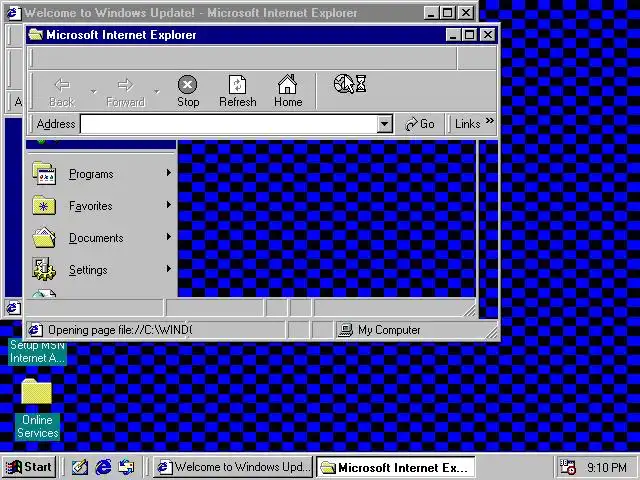Viewport: 640px width, 480px height.
Task: Click the folder icon in front window title
Action: (36, 35)
